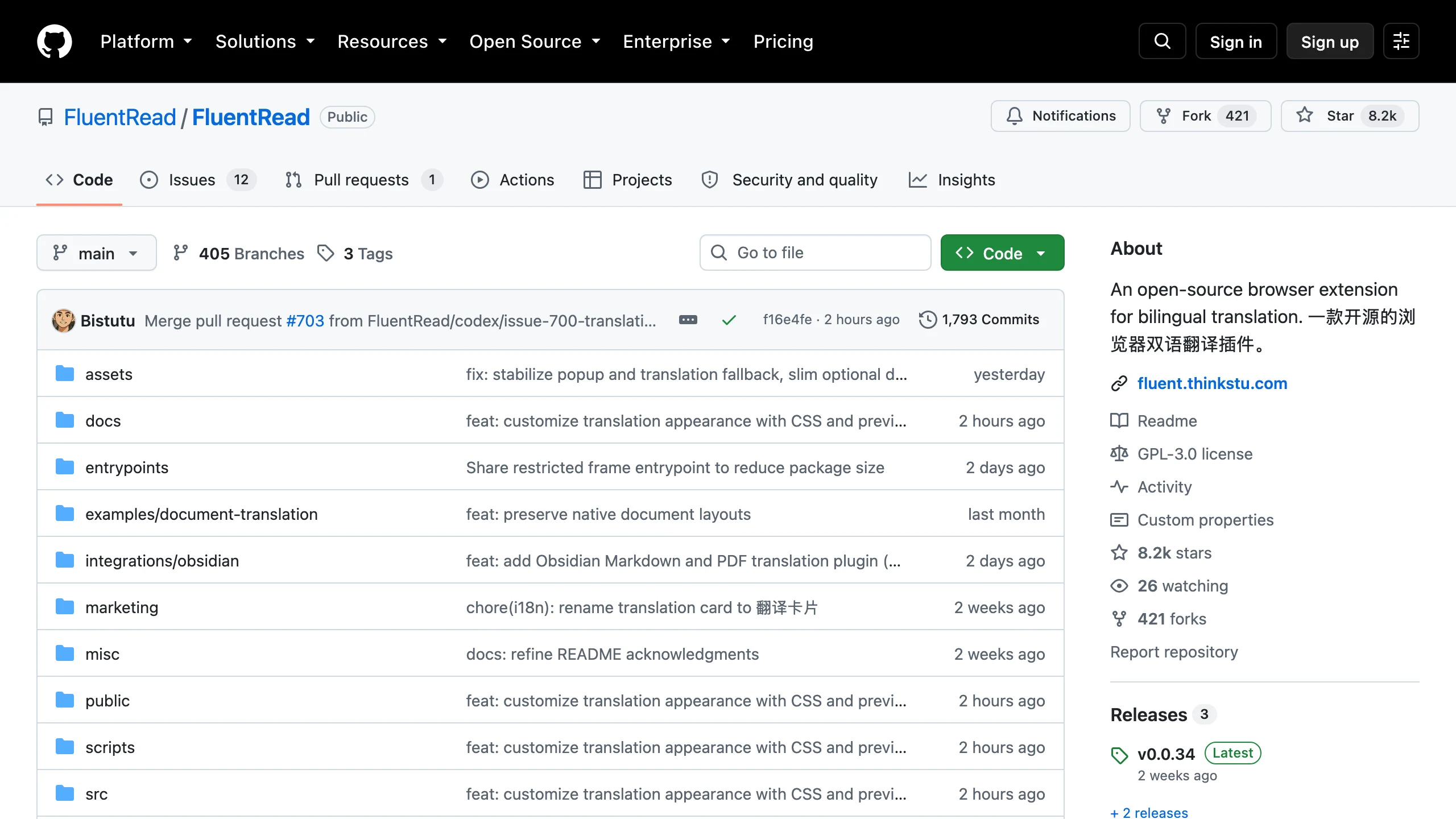Screen dimensions: 1456x819
Task: Expand Open Source menu in header
Action: [x=535, y=41]
